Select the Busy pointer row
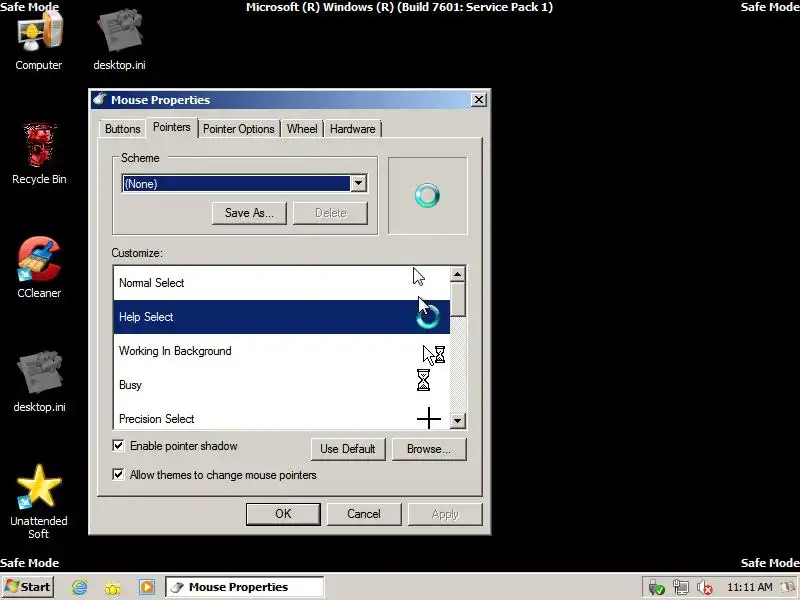800x600 pixels. click(x=282, y=385)
